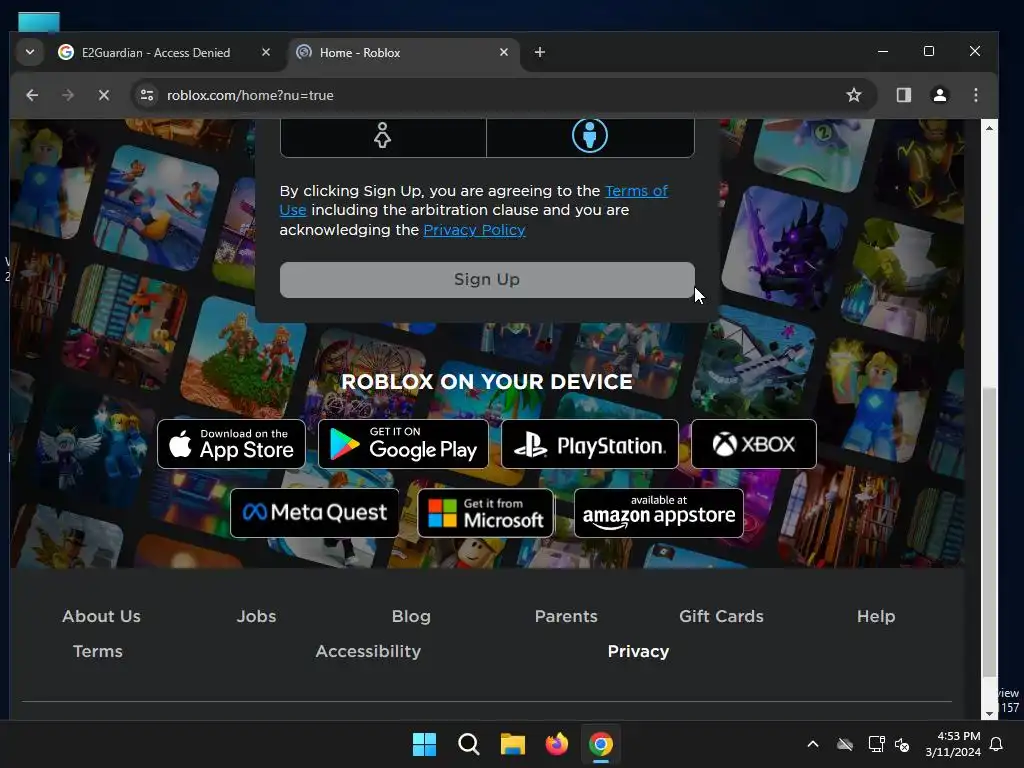Open the Parents footer link
Screen dimensions: 1024x768
tap(566, 616)
